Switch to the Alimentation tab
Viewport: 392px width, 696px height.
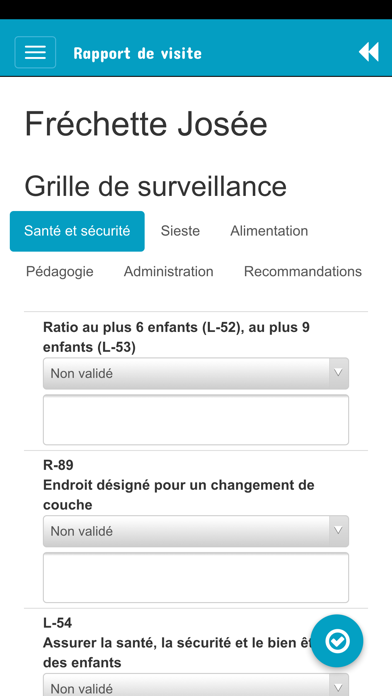269,231
